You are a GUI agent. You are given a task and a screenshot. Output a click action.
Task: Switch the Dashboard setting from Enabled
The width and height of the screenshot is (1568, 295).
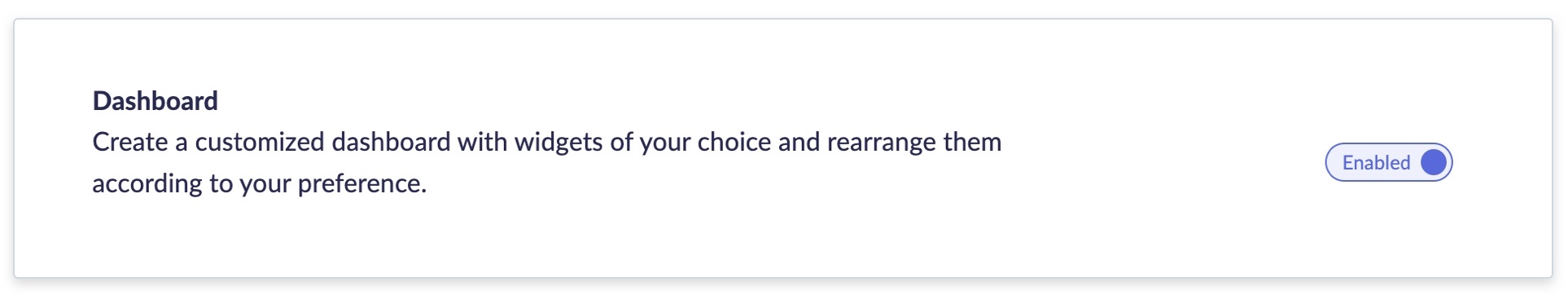(1389, 162)
